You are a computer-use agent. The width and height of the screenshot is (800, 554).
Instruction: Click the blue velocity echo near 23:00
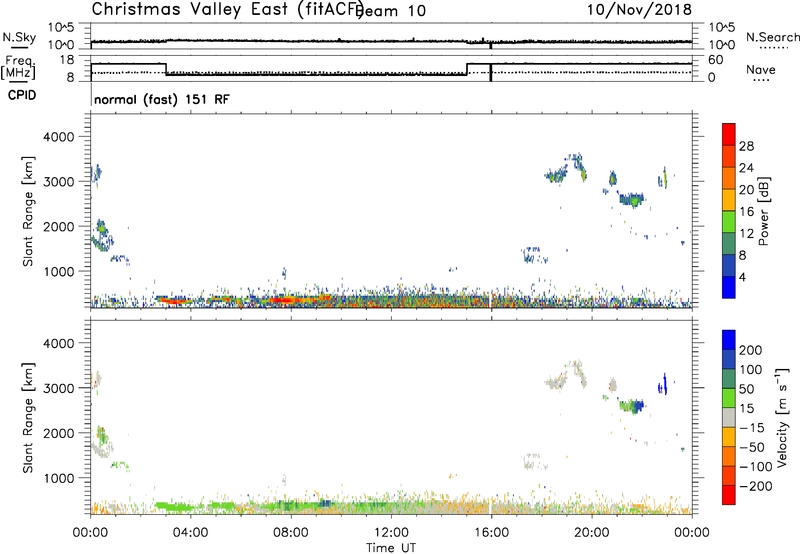663,385
